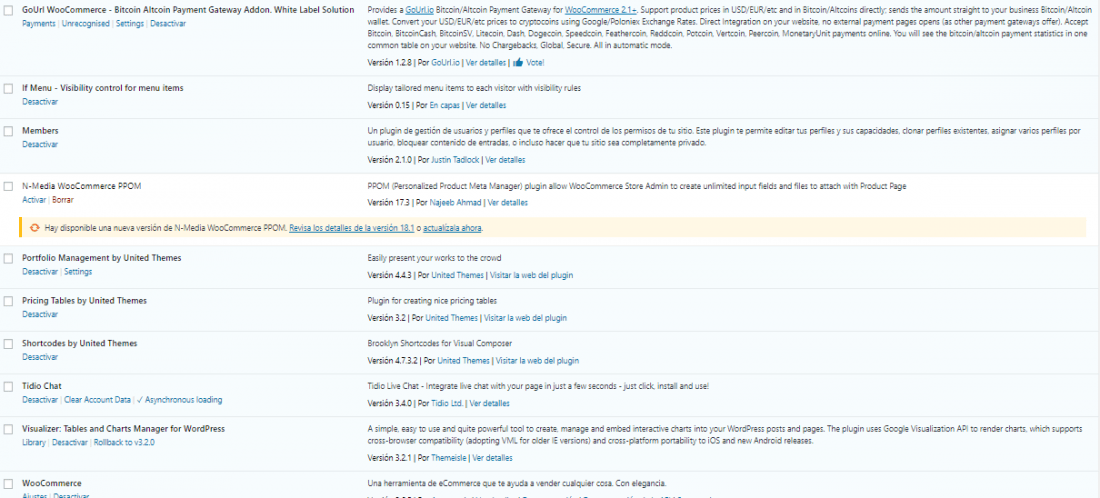
Task: Open Unrecognised link under GoUrl WooCommerce
Action: point(86,24)
